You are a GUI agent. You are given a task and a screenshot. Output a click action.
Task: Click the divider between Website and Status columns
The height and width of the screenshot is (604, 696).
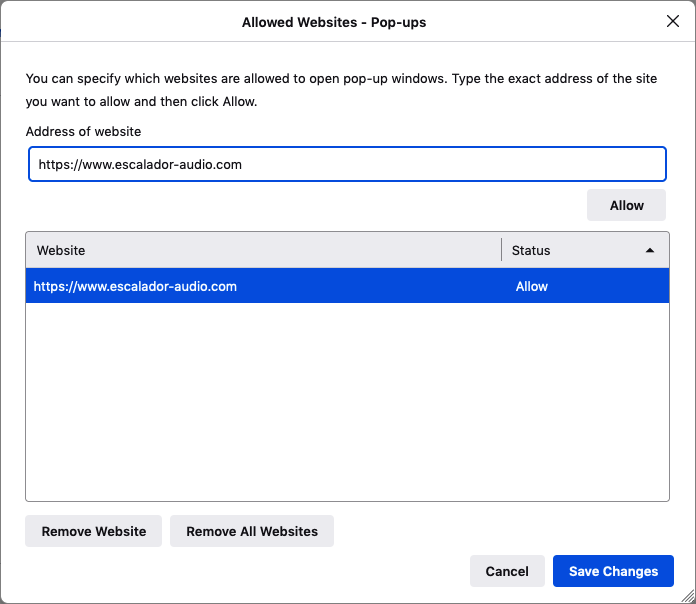coord(502,250)
